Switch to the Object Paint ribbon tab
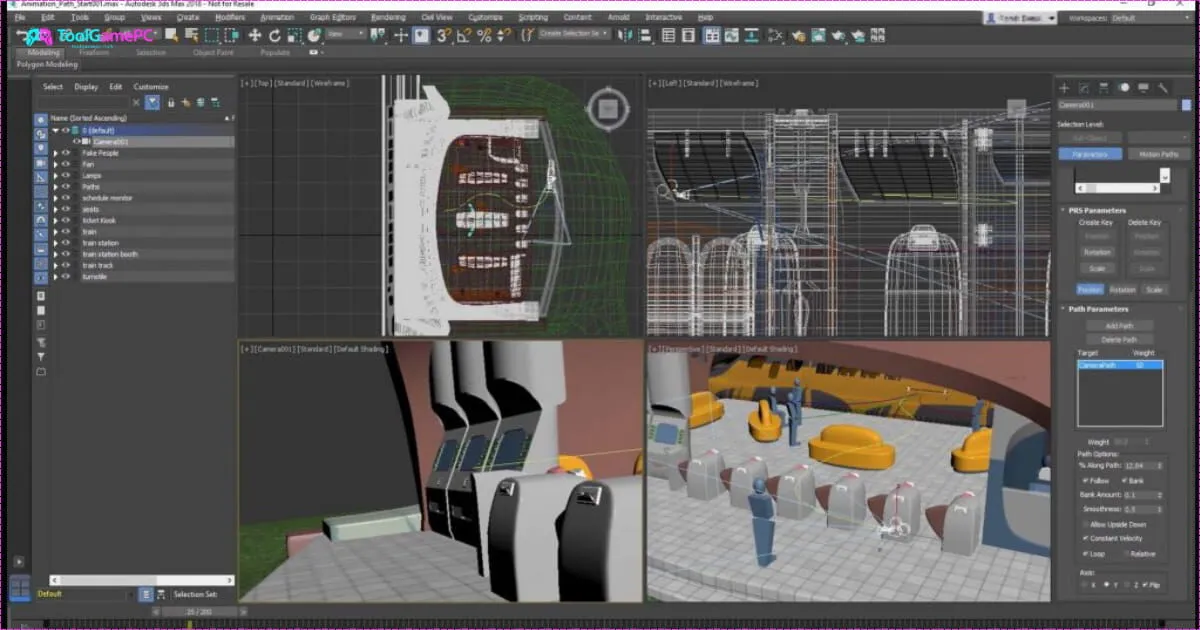Screen dimensions: 1200x630 point(212,52)
